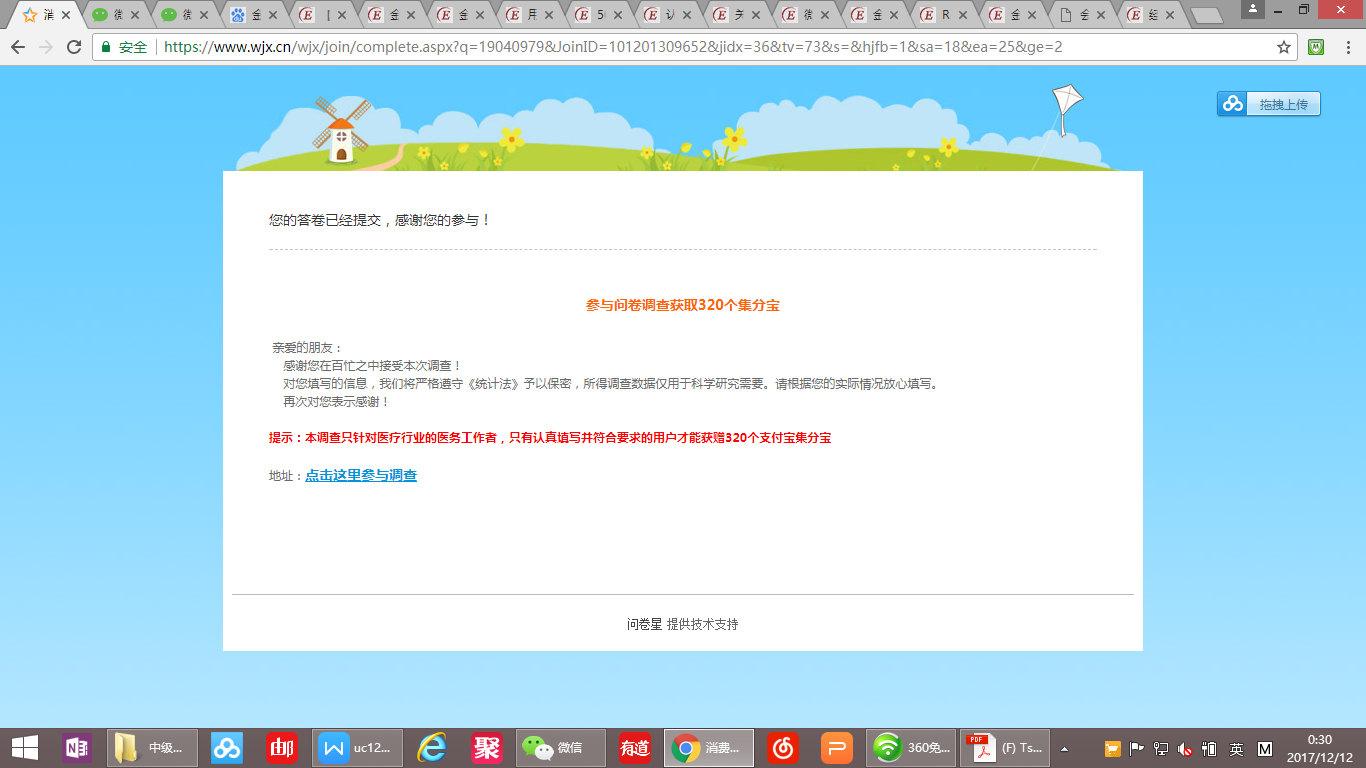Open the Windows Start menu
Image resolution: width=1366 pixels, height=768 pixels.
(x=25, y=748)
